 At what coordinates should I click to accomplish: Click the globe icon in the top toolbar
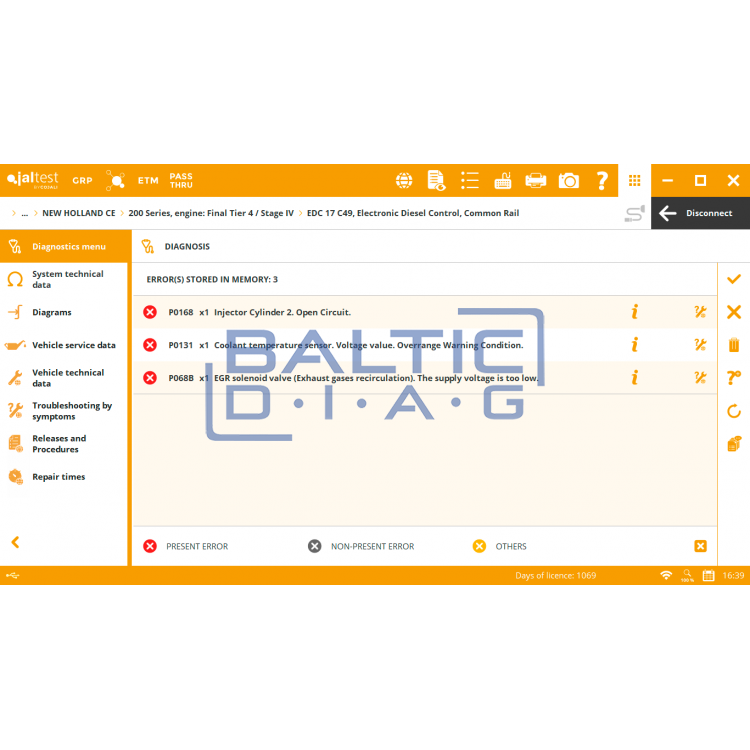[x=404, y=180]
